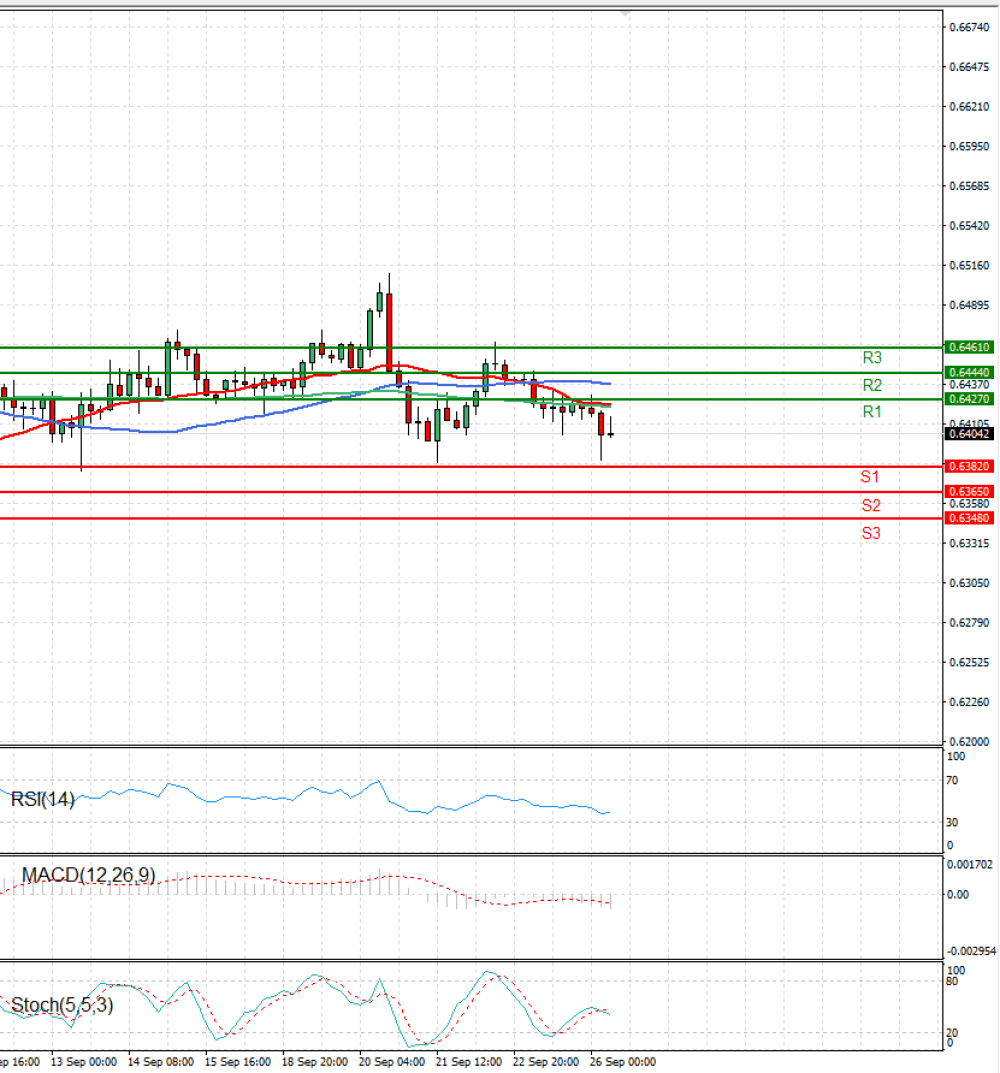The height and width of the screenshot is (1073, 1000).
Task: Select the 0.64270 price tag
Action: (969, 399)
